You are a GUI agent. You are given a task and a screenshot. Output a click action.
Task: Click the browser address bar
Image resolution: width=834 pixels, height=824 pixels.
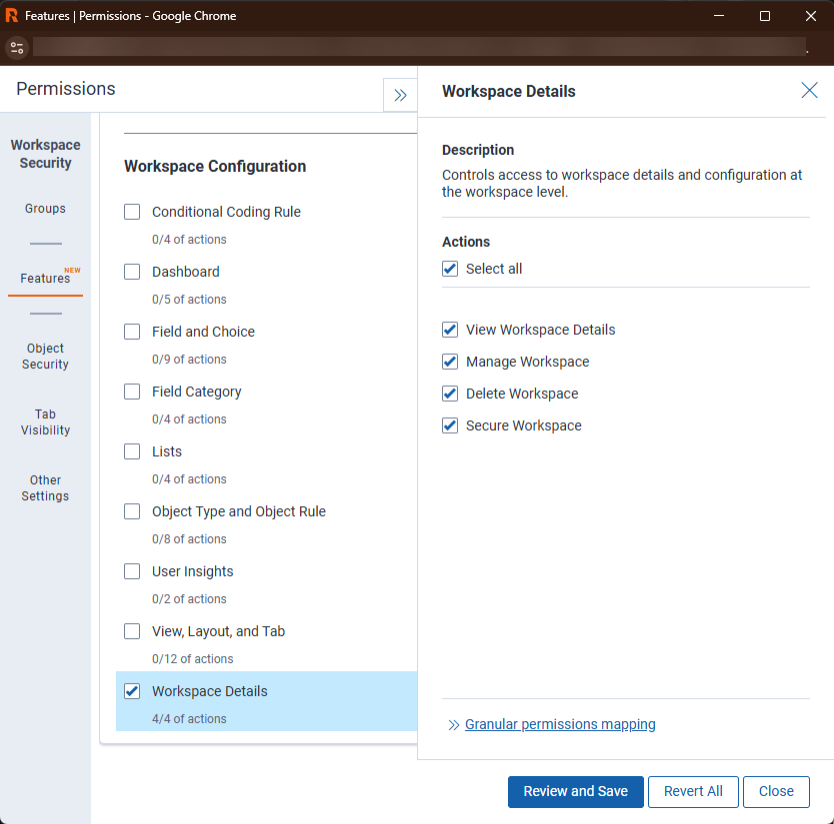(419, 47)
